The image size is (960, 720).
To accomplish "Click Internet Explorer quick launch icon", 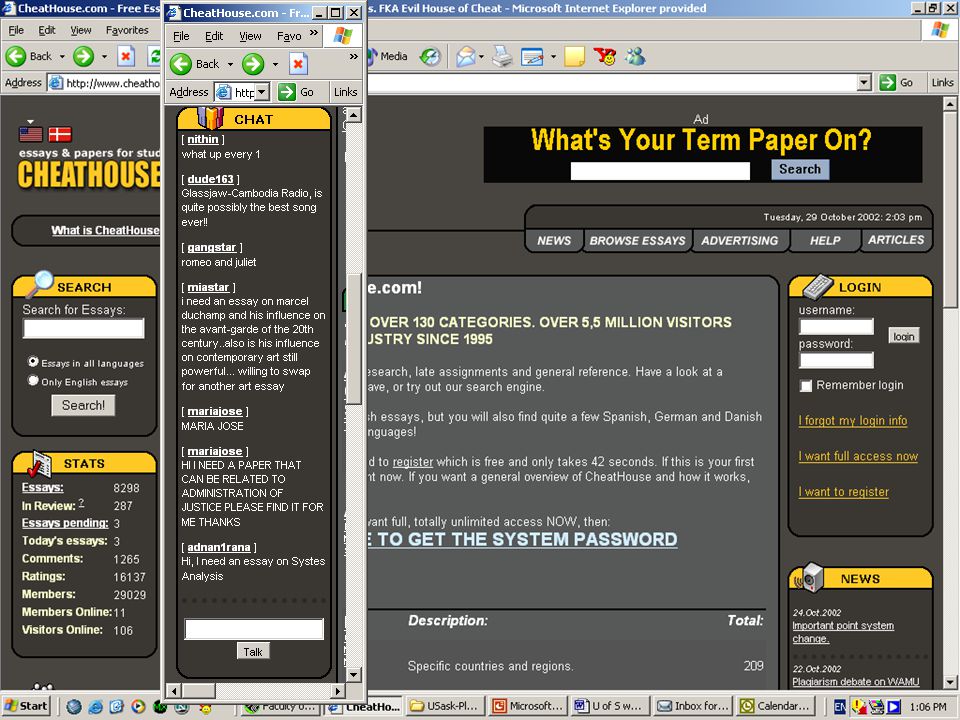I will (96, 707).
